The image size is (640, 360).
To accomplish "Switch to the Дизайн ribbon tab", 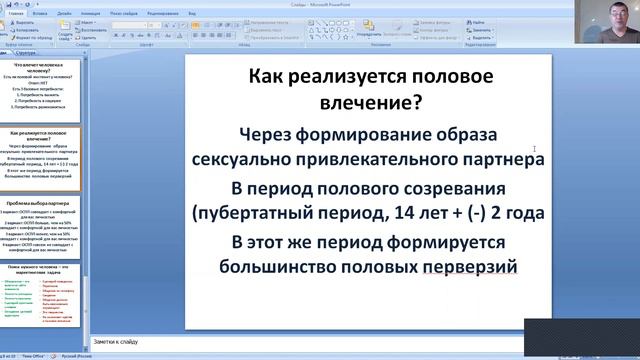I will pos(64,13).
